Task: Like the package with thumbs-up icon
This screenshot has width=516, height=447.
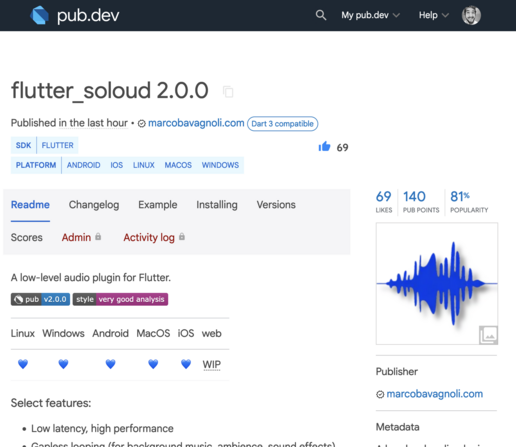Action: pos(324,146)
